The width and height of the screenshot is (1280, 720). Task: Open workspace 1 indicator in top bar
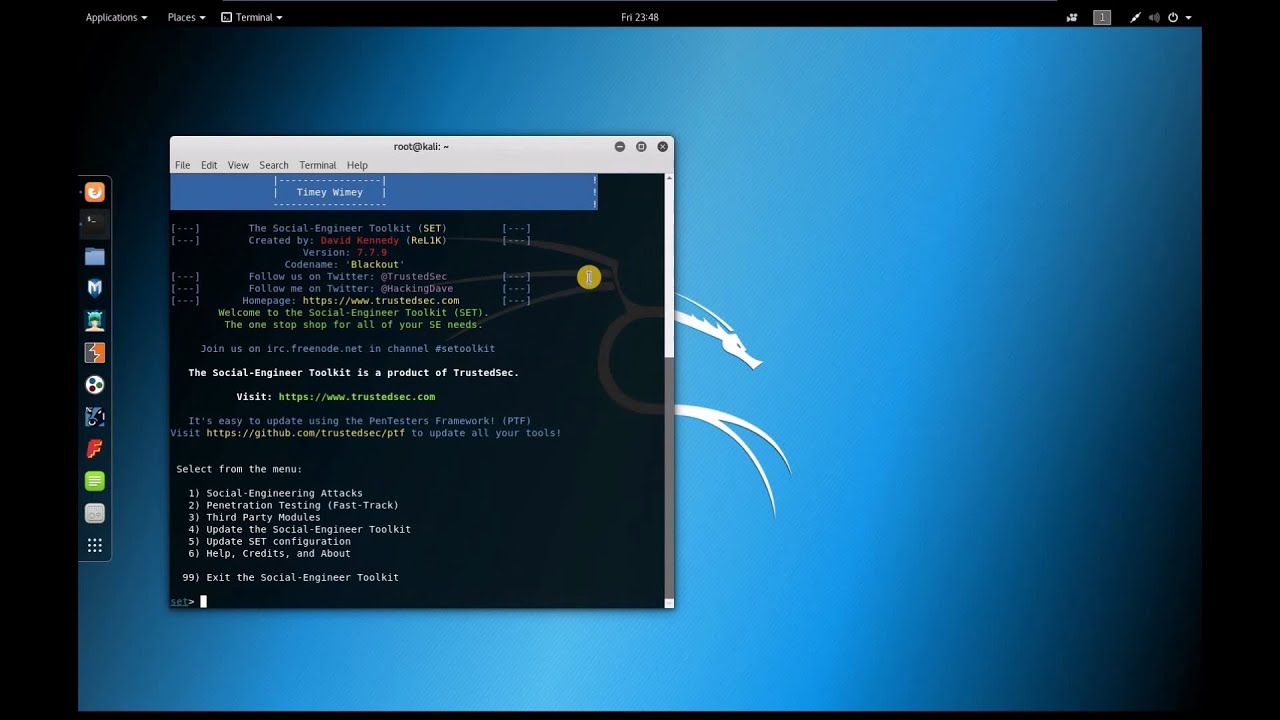tap(1102, 17)
